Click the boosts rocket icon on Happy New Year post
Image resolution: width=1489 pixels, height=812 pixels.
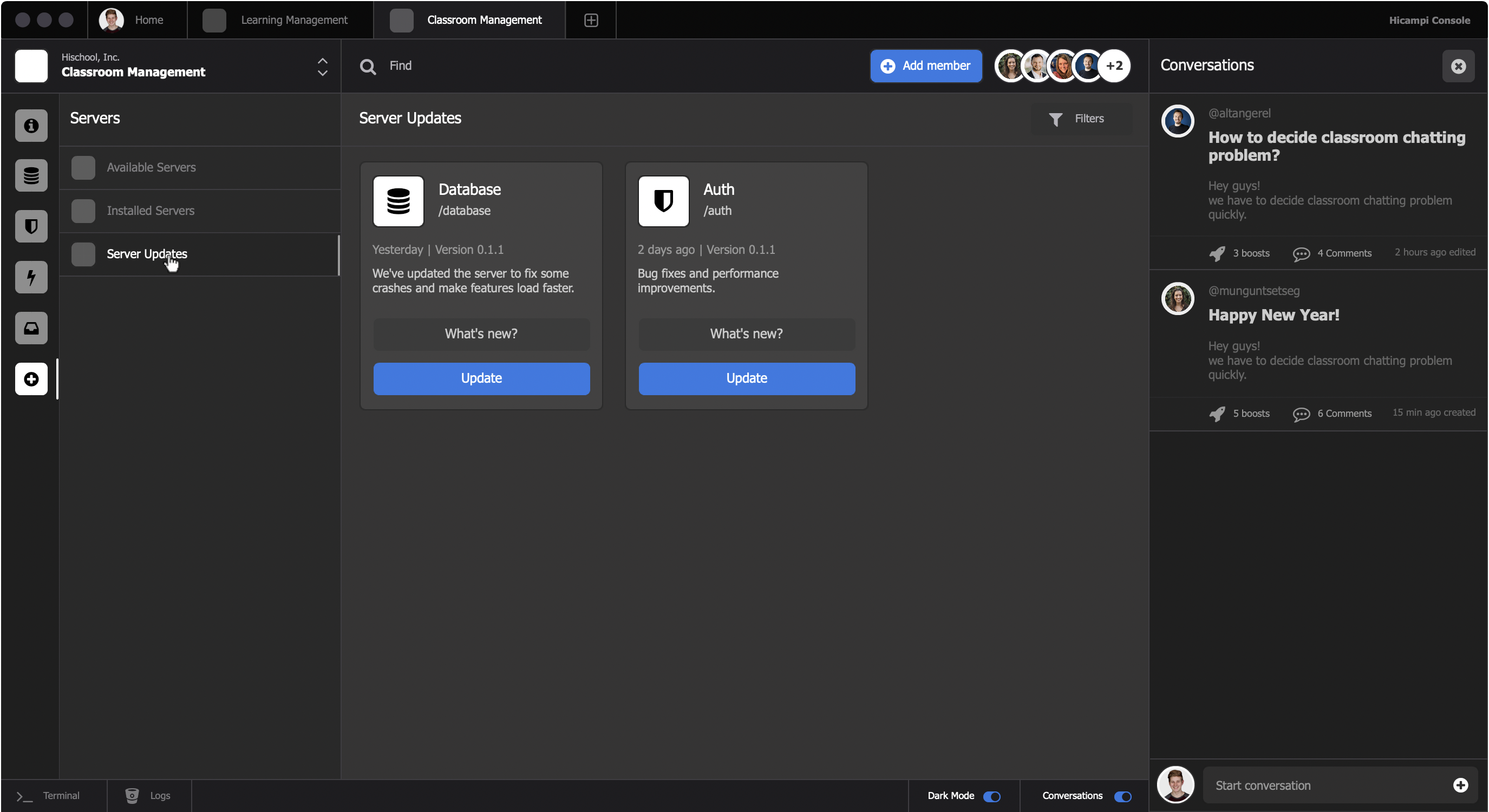click(x=1217, y=414)
